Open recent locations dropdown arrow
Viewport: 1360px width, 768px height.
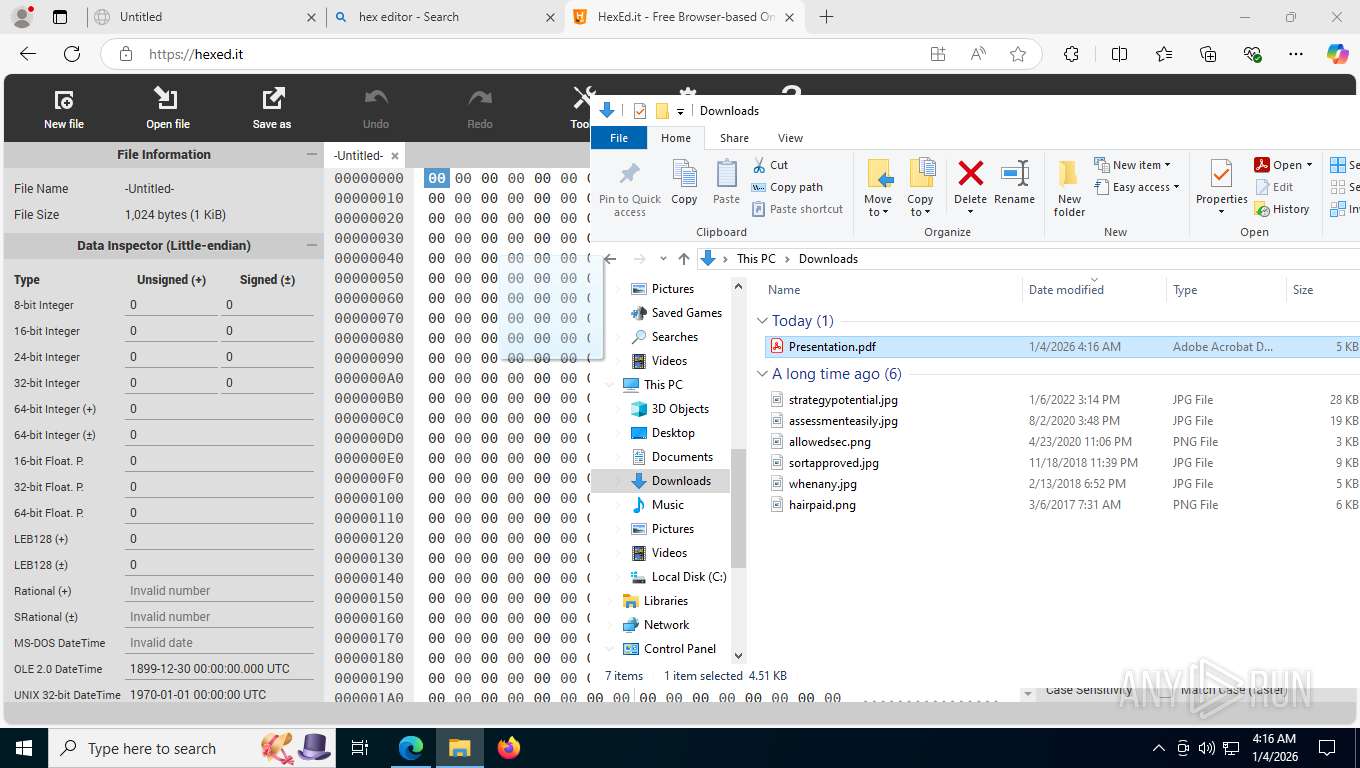pyautogui.click(x=662, y=259)
